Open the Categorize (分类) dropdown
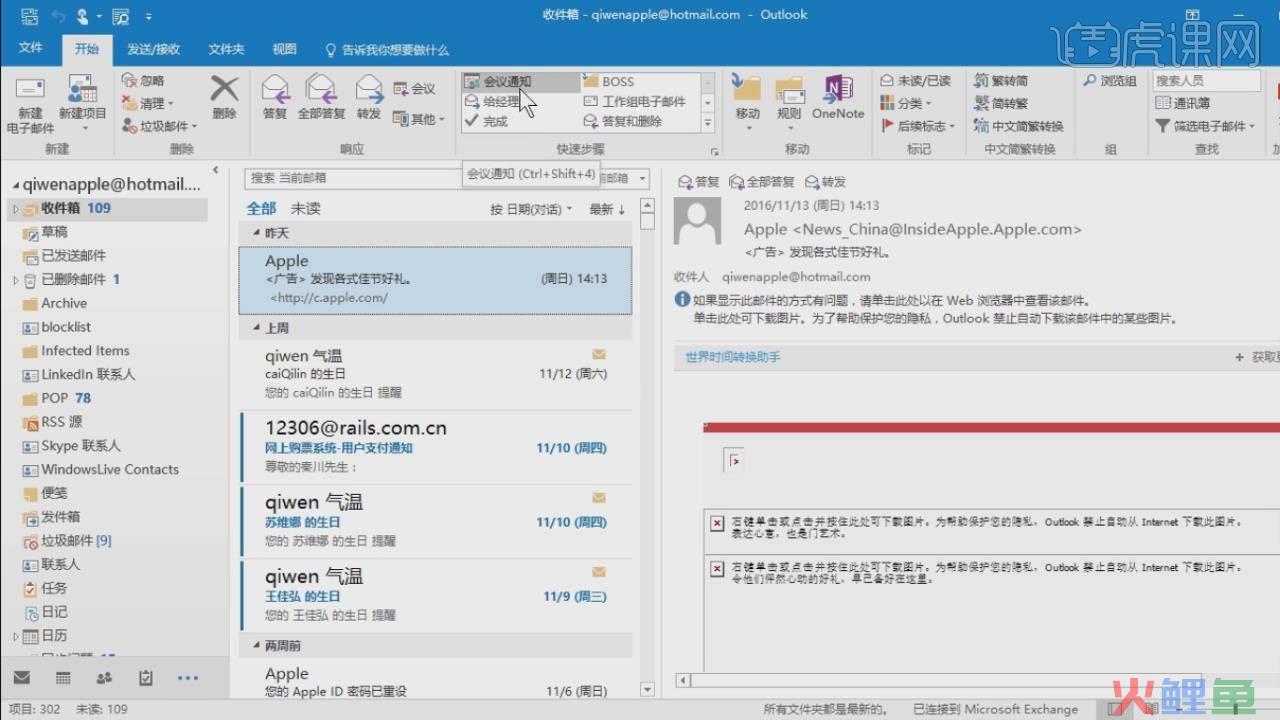This screenshot has width=1280, height=720. (x=906, y=103)
